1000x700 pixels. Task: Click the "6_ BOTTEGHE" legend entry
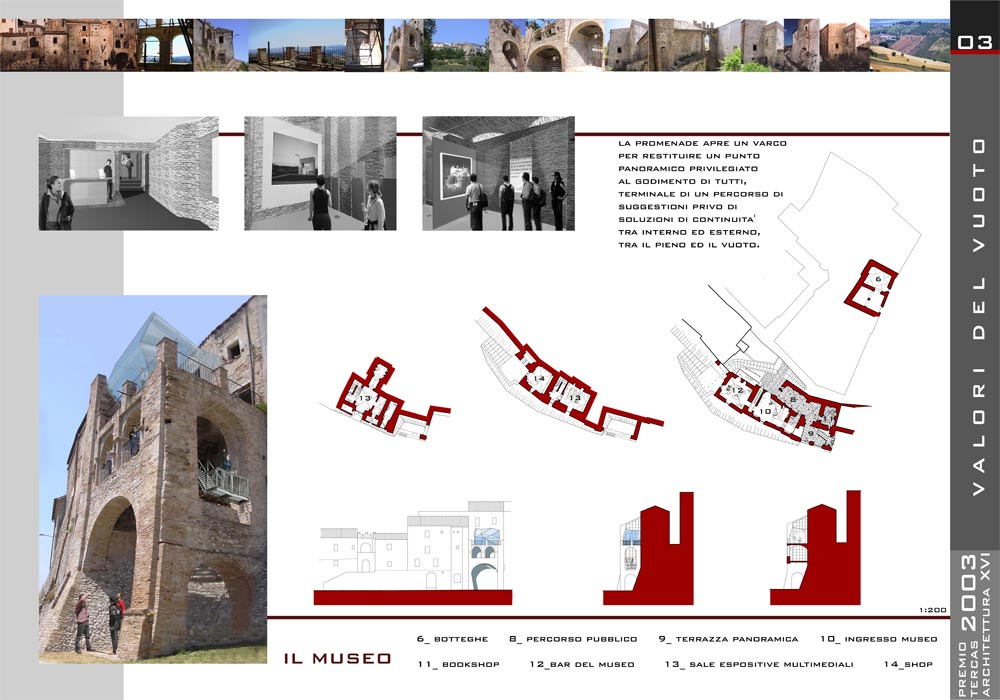(452, 638)
